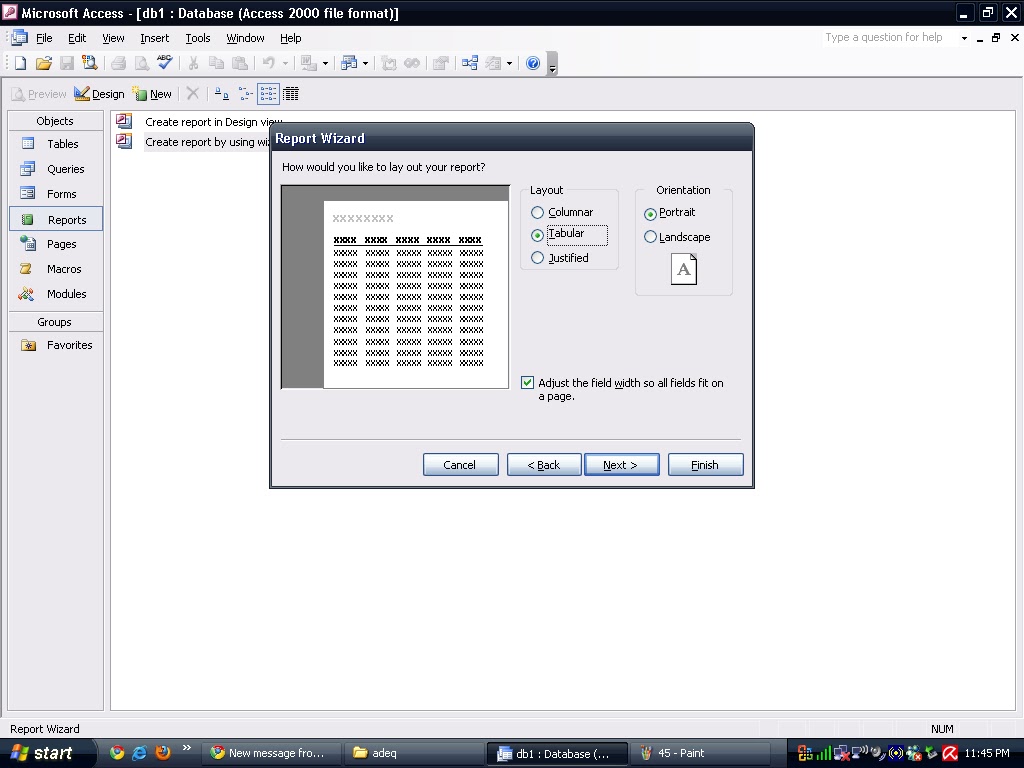Click the Groups bar header
Screen dimensions: 1024x768
(x=56, y=322)
